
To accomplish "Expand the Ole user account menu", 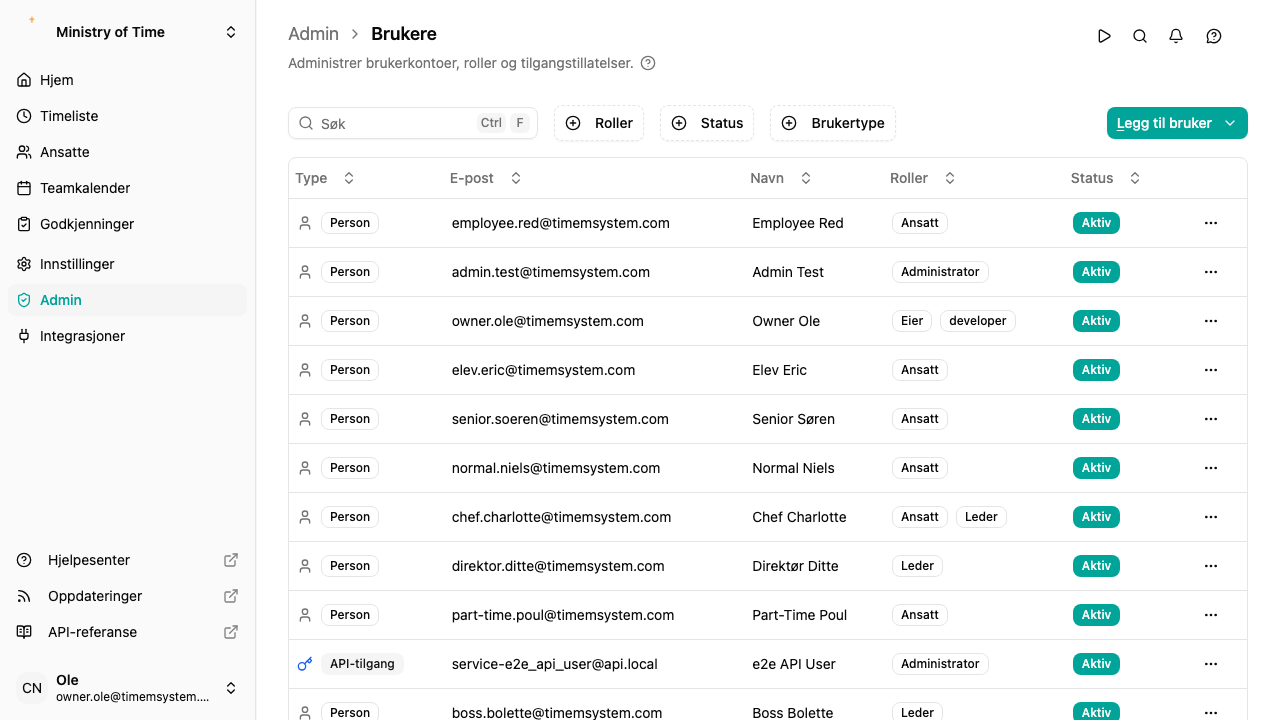I will pos(128,688).
